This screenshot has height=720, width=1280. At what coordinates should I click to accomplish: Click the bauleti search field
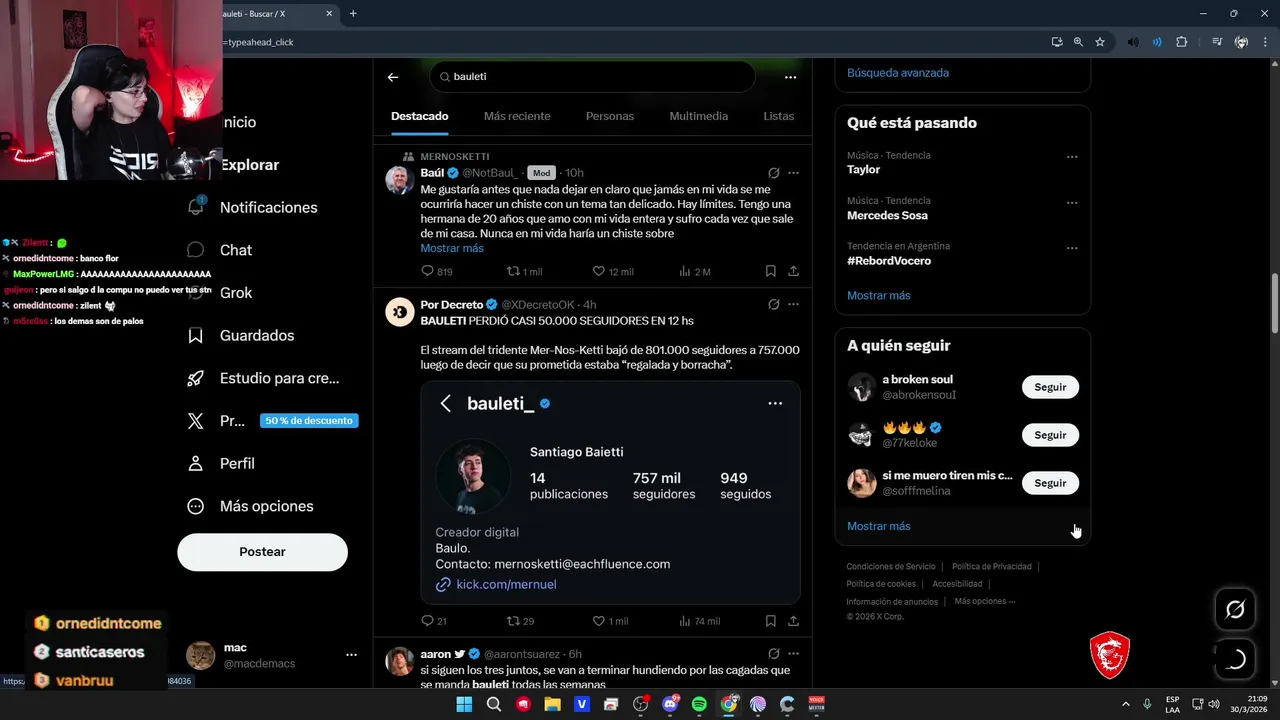[x=592, y=77]
